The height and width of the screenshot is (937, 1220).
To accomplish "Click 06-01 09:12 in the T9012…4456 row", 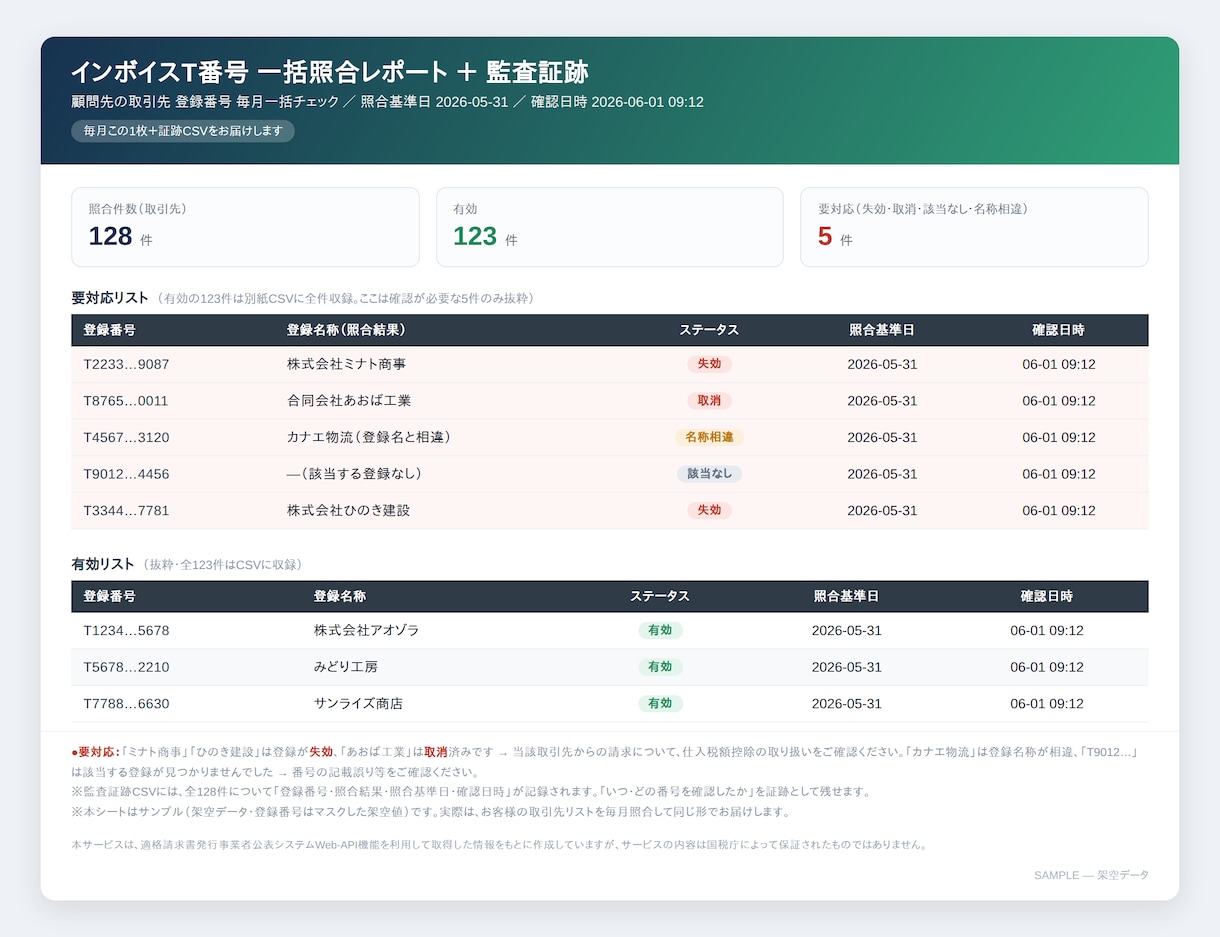I will 1058,474.
